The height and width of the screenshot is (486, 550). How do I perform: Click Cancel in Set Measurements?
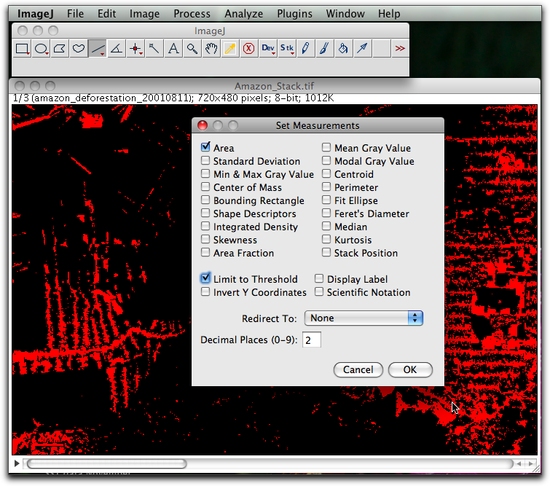coord(358,370)
